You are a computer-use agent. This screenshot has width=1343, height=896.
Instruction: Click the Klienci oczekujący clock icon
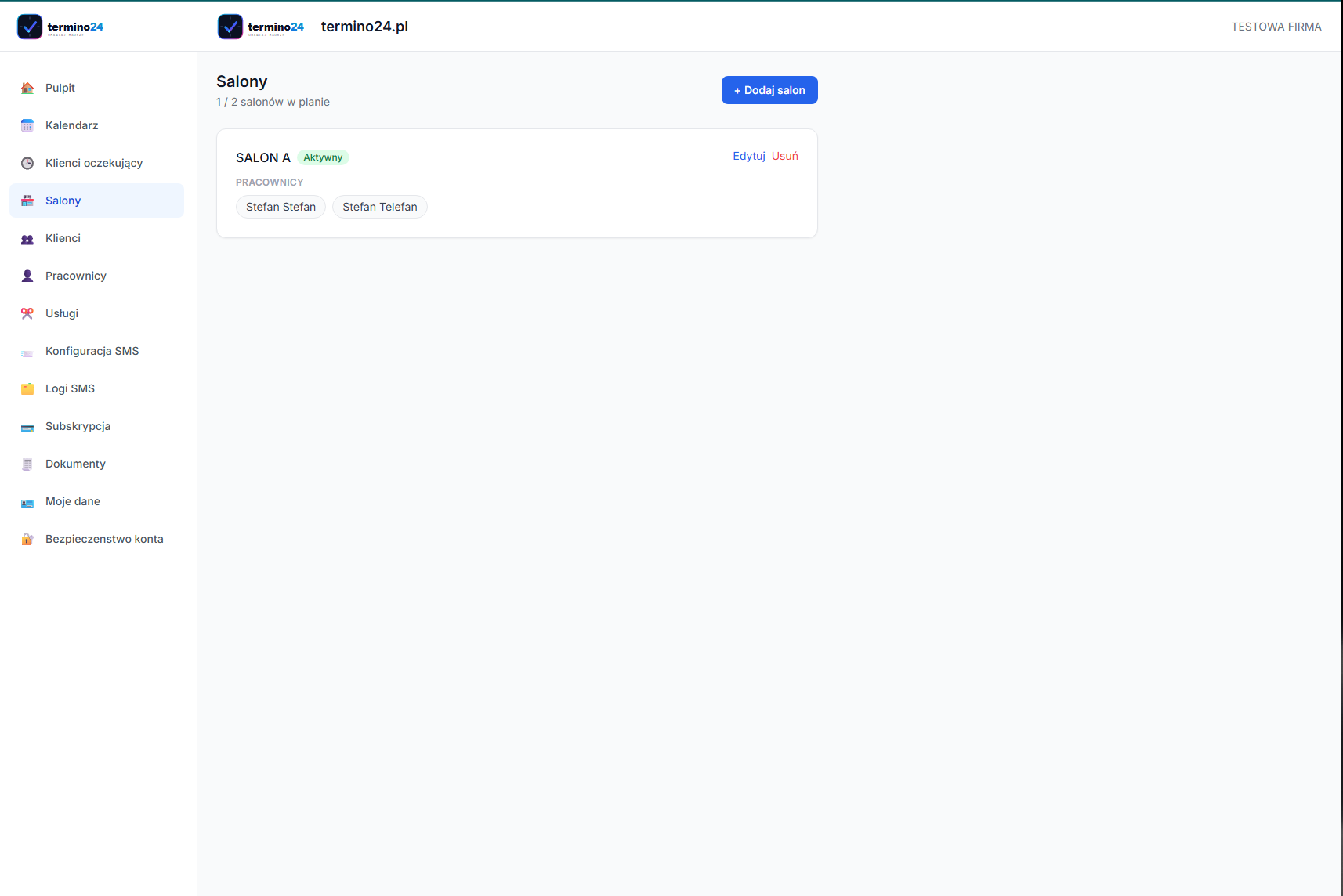(27, 163)
